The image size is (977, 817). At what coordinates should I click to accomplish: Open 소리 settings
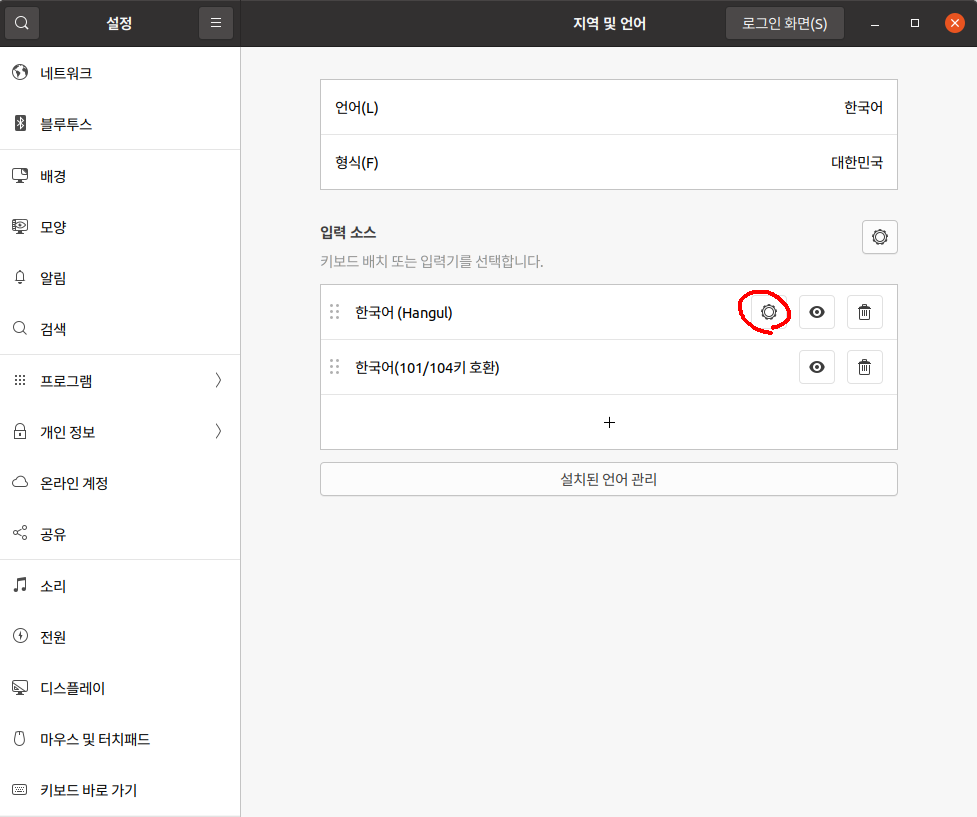click(x=120, y=586)
